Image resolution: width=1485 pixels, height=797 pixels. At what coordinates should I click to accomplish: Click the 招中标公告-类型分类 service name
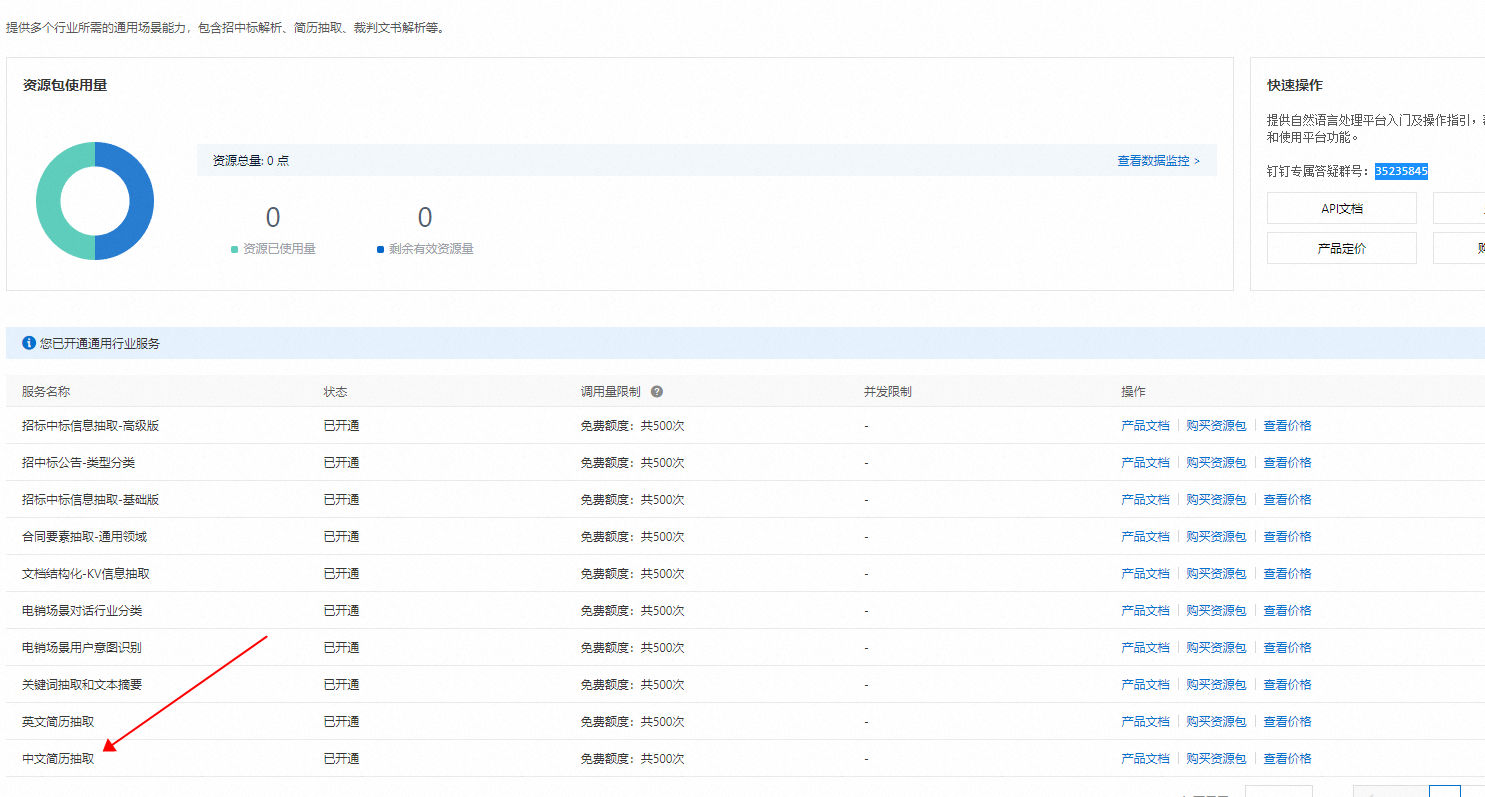tap(78, 462)
